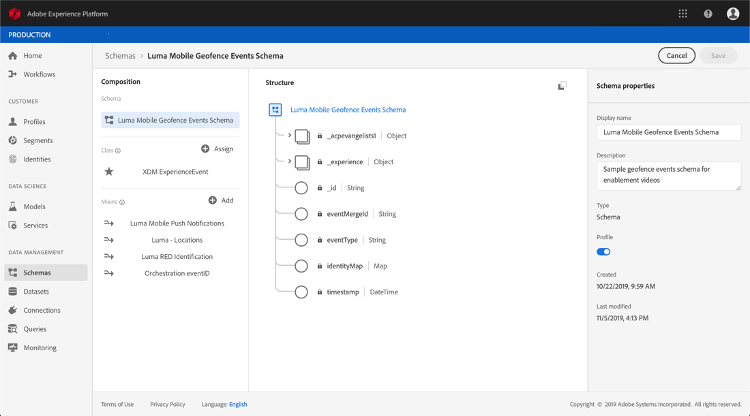
Task: Click the eventType field circle node
Action: 301,240
